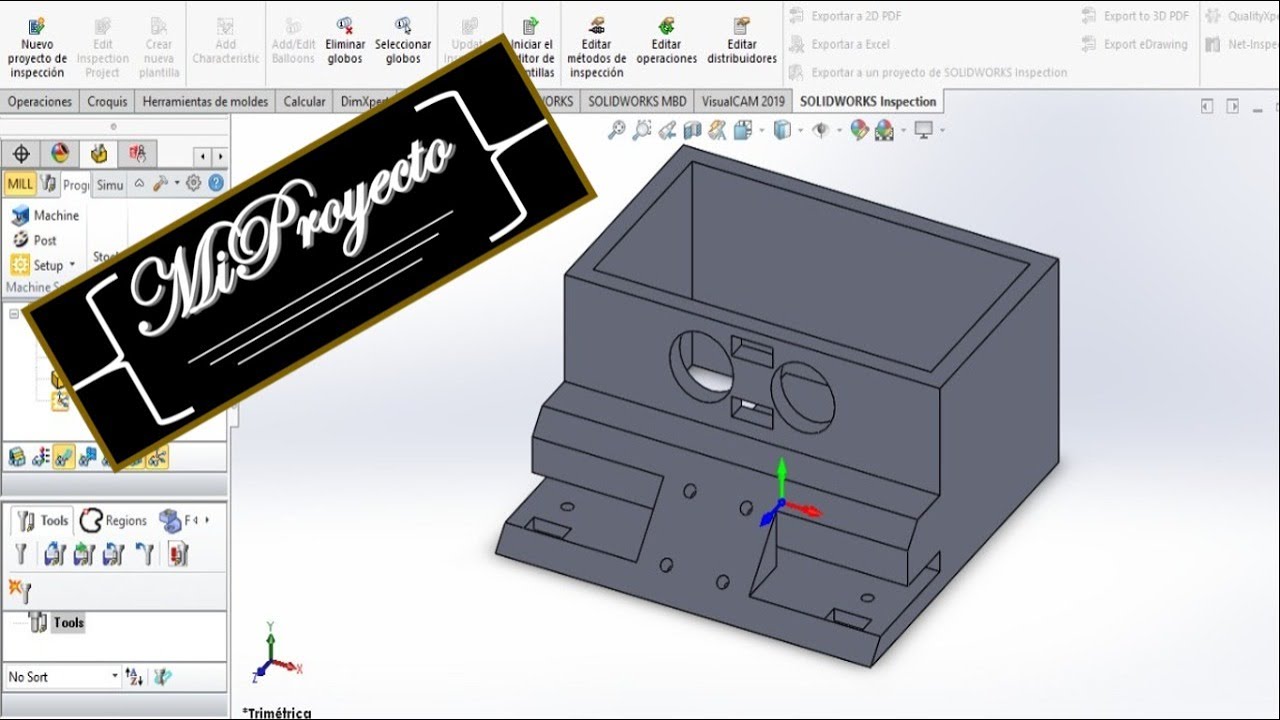Switch to the VisualCAM 2019 tab
The image size is (1280, 720).
[x=743, y=102]
